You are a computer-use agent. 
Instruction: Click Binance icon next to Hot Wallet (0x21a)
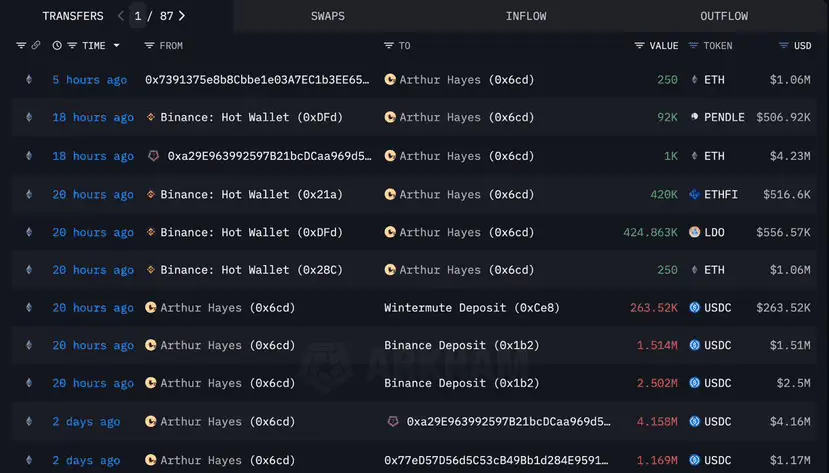tap(151, 194)
